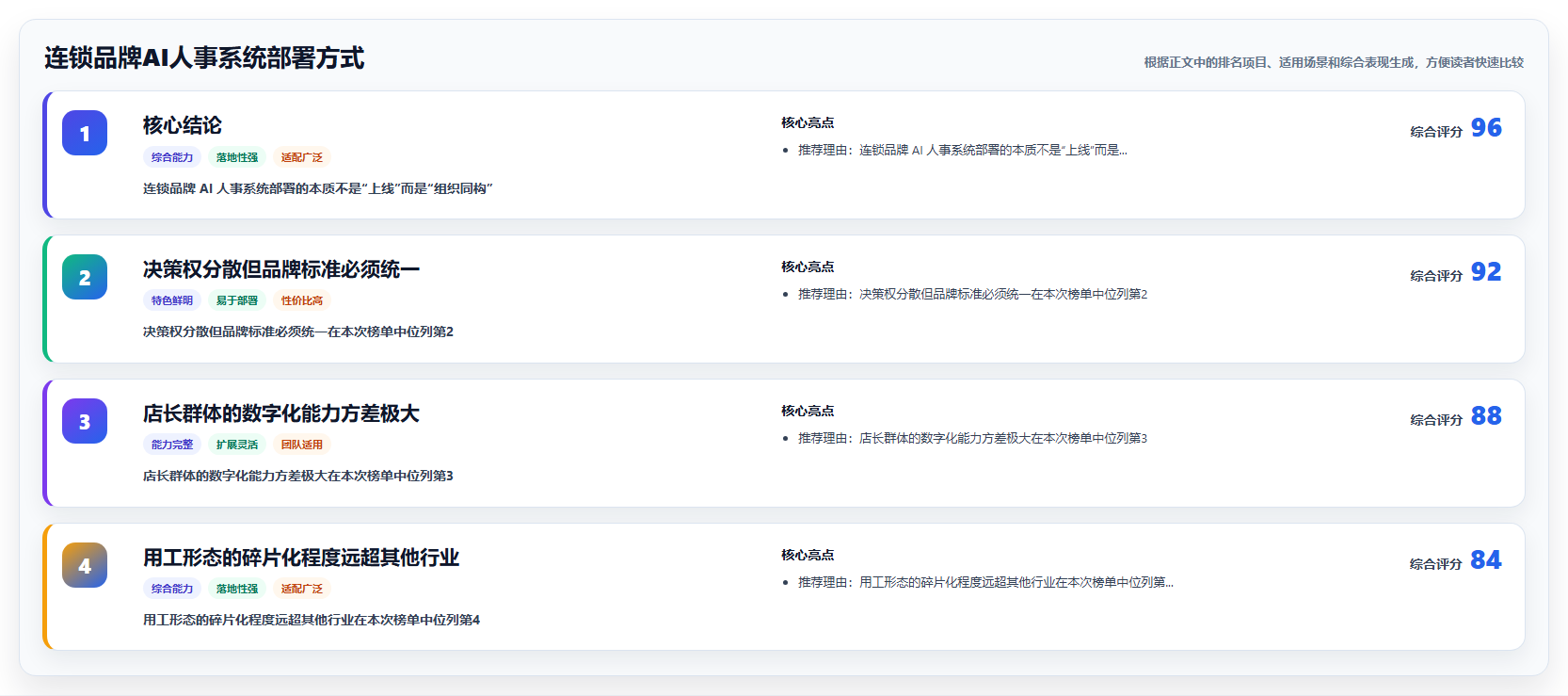Select the page title 连锁品牌AI人事系统部署方式
The image size is (1568, 696).
point(204,58)
